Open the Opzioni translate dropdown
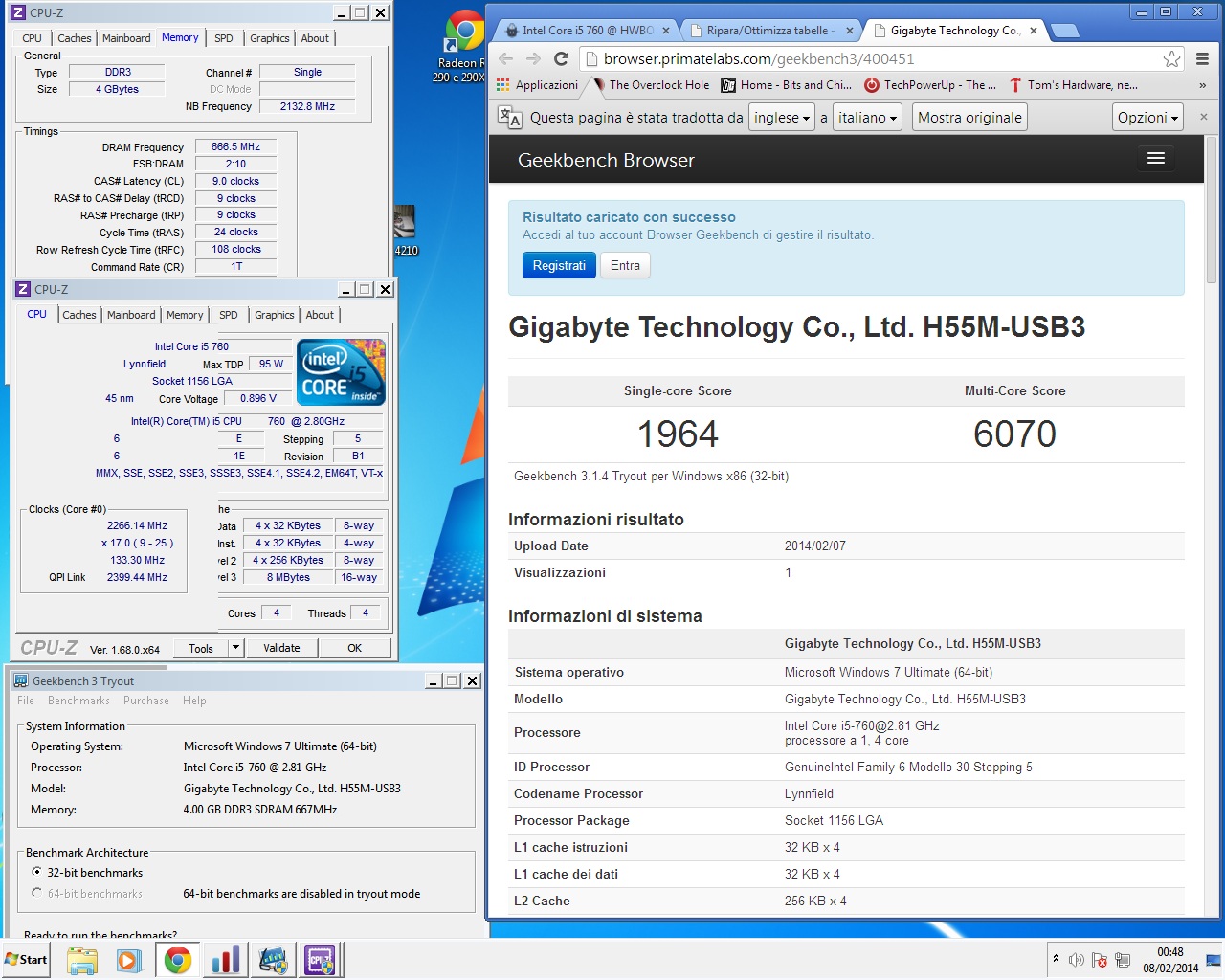The height and width of the screenshot is (980, 1225). pyautogui.click(x=1148, y=118)
